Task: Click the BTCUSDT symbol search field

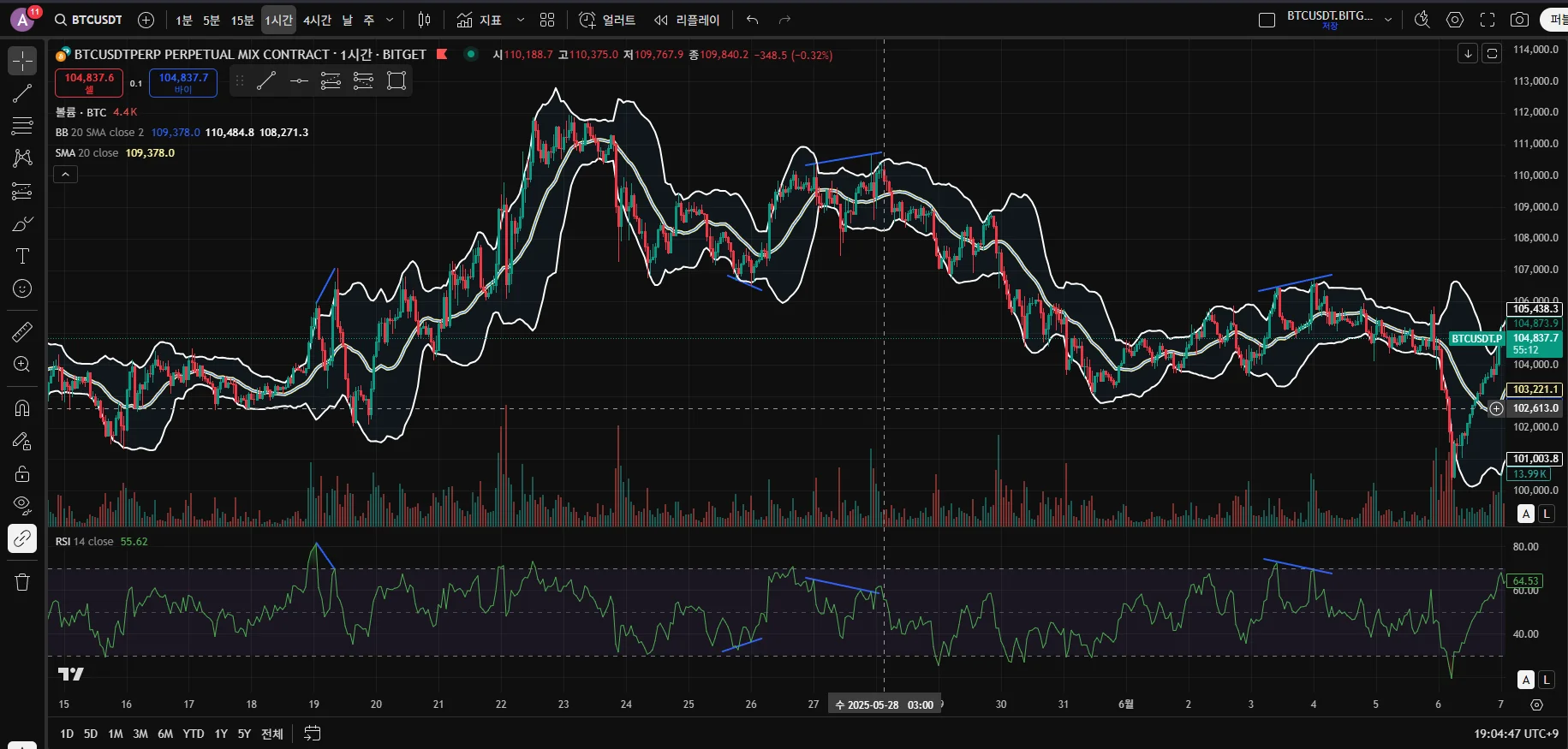Action: tap(89, 20)
